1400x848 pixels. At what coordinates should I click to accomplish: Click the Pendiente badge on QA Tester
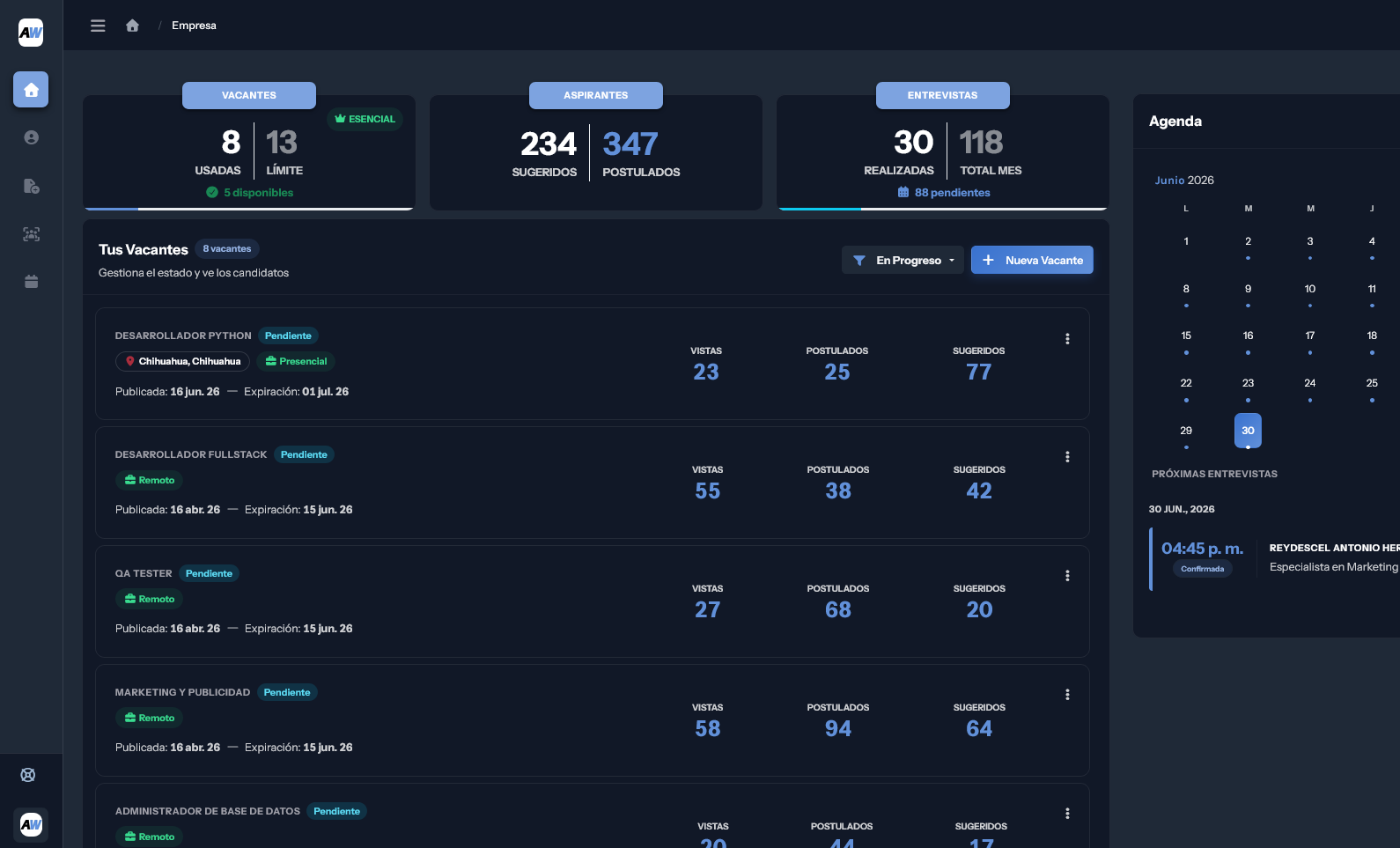point(209,574)
